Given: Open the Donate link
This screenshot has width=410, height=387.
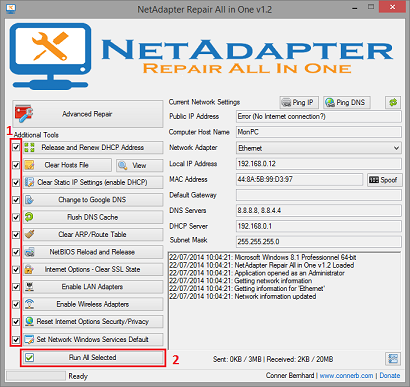Looking at the screenshot, I should tap(390, 376).
